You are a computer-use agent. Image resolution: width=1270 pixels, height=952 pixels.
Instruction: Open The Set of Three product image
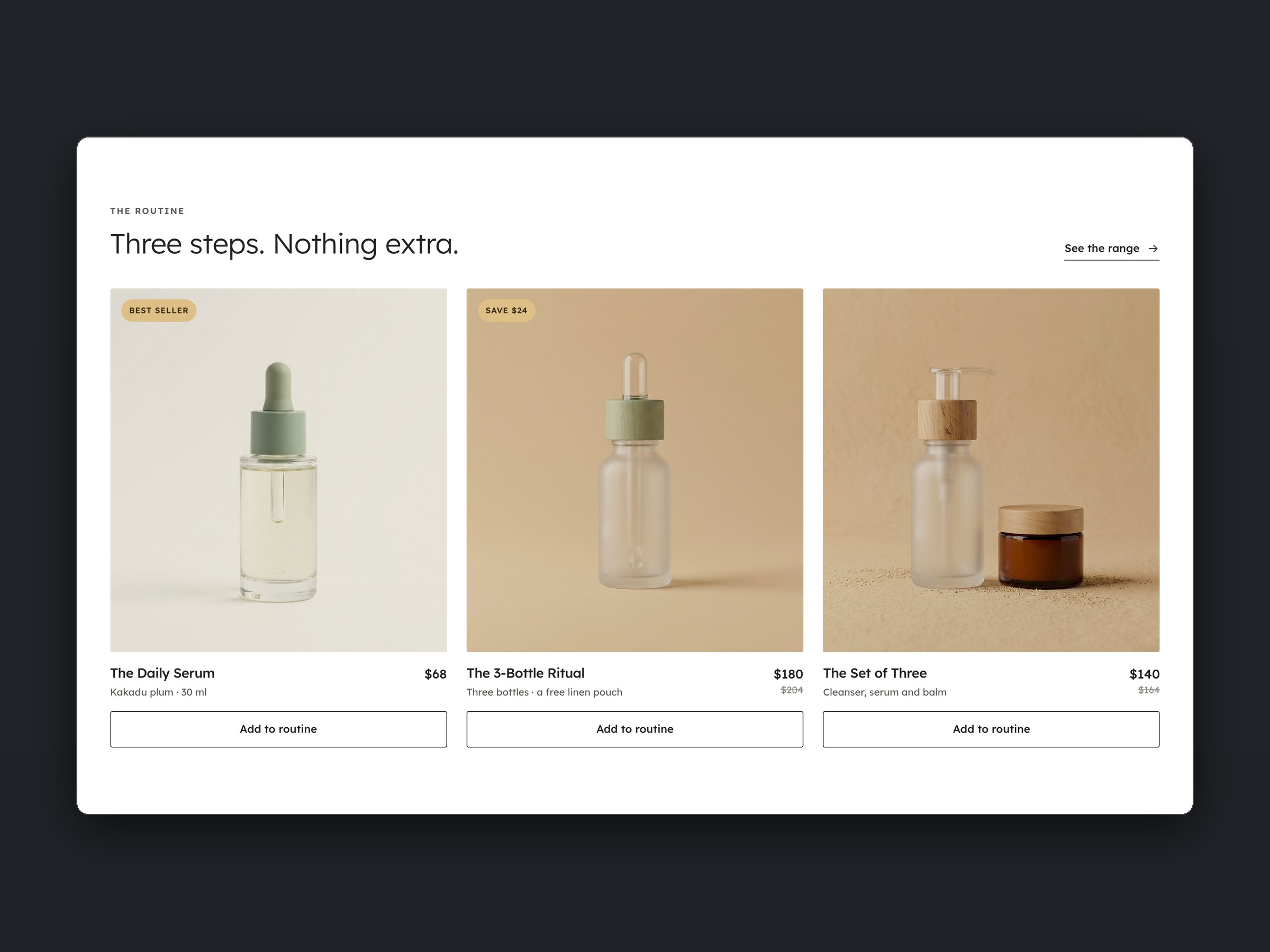(991, 470)
